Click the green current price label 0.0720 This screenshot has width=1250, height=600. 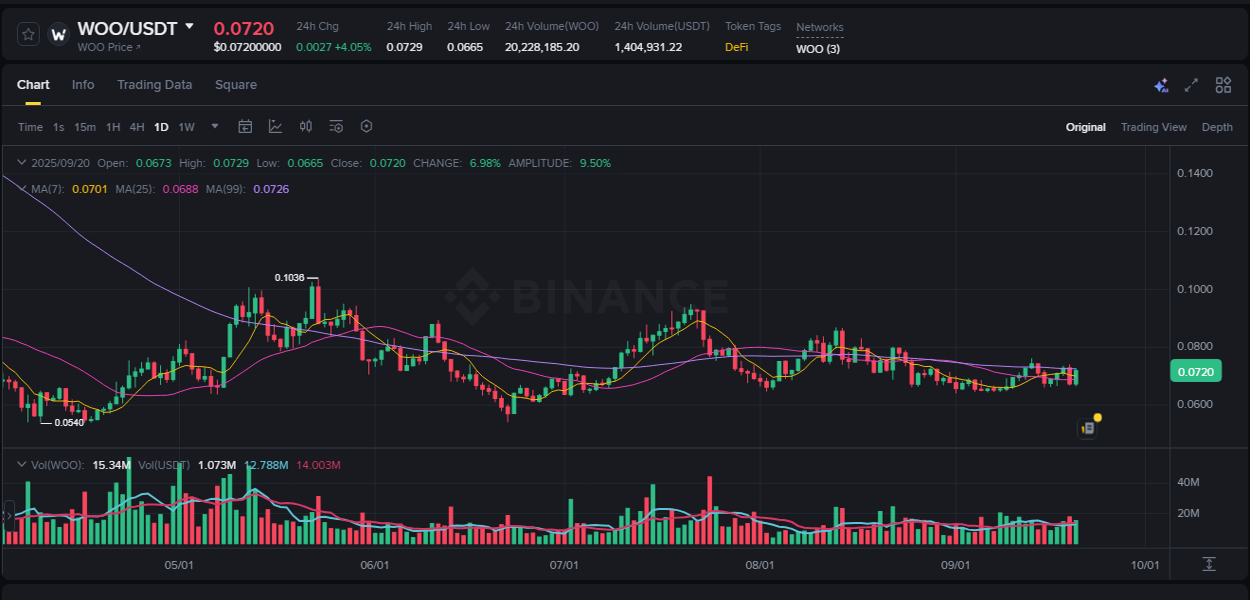(x=1195, y=370)
